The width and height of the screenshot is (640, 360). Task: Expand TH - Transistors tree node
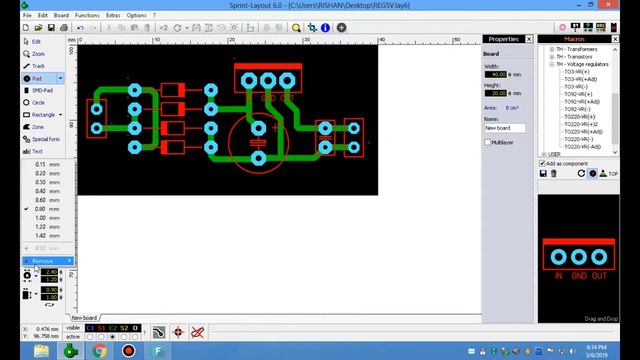[551, 57]
